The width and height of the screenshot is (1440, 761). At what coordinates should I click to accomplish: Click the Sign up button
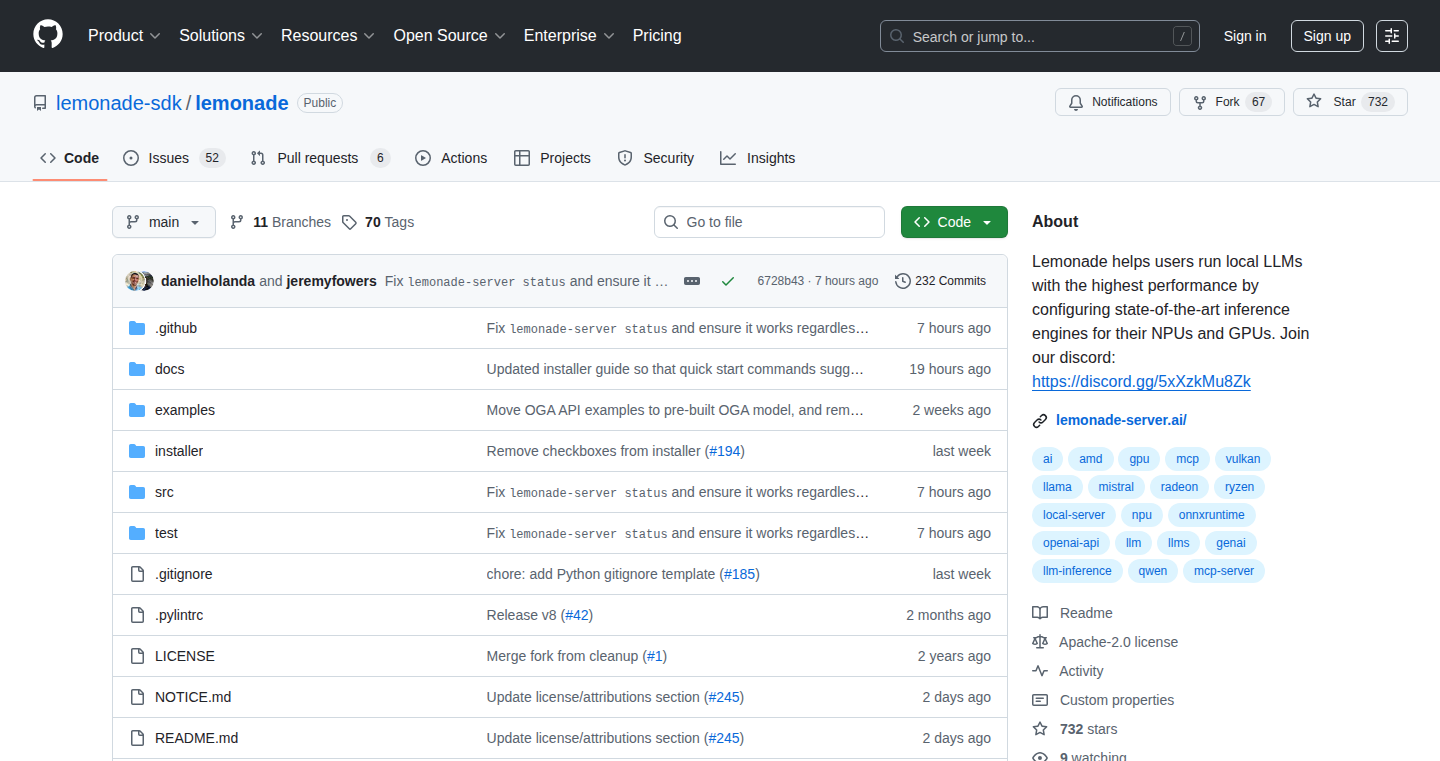point(1327,36)
